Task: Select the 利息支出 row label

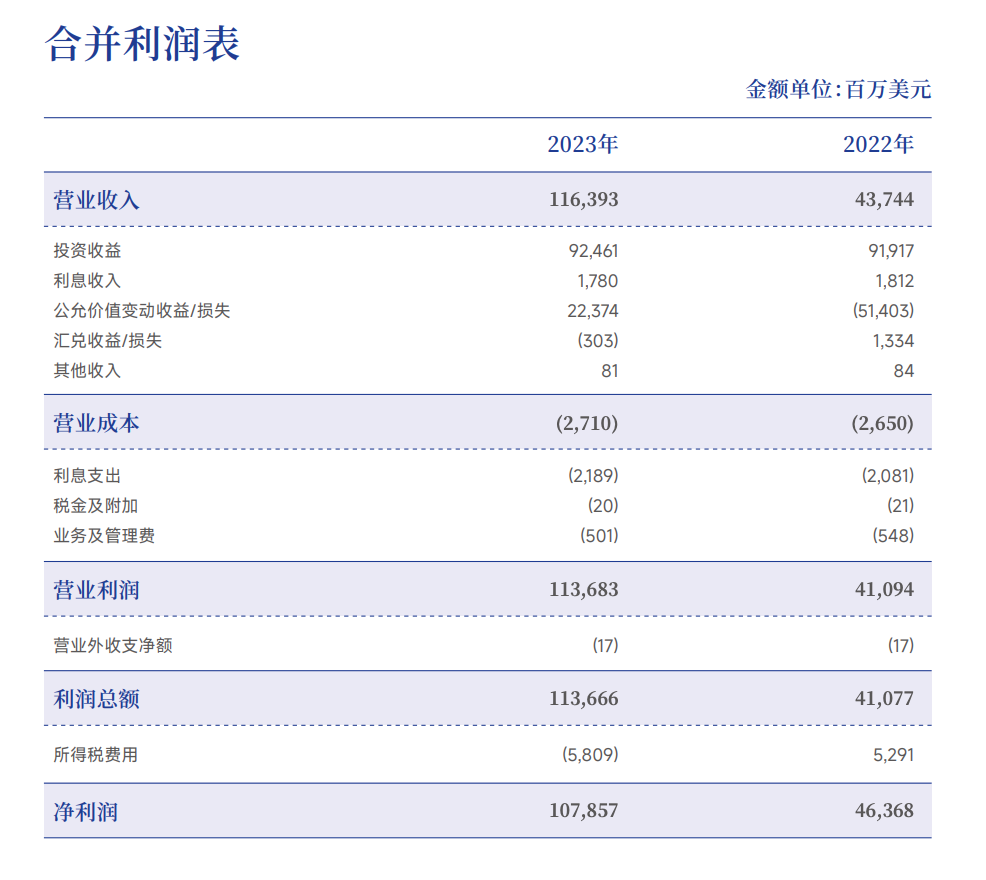Action: coord(87,476)
